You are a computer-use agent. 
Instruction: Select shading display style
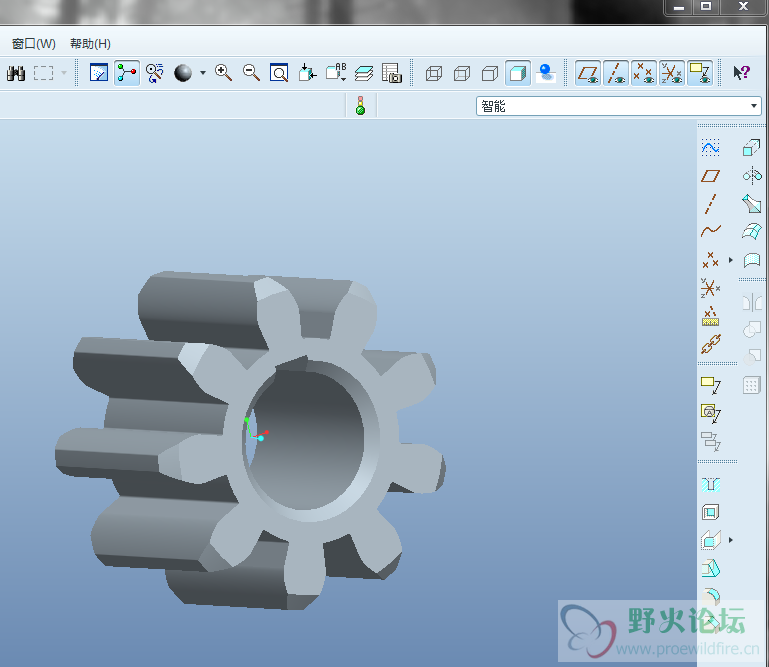(518, 73)
